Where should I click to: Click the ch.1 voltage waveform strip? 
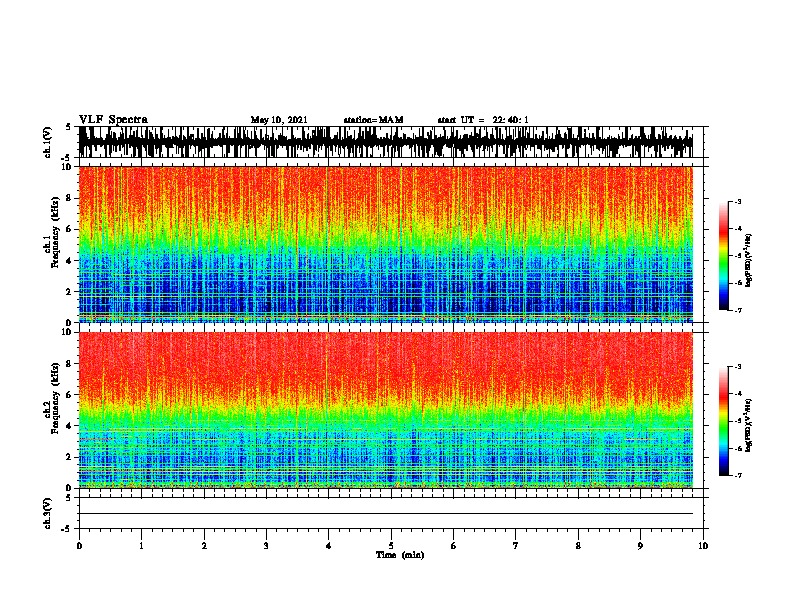(x=386, y=142)
